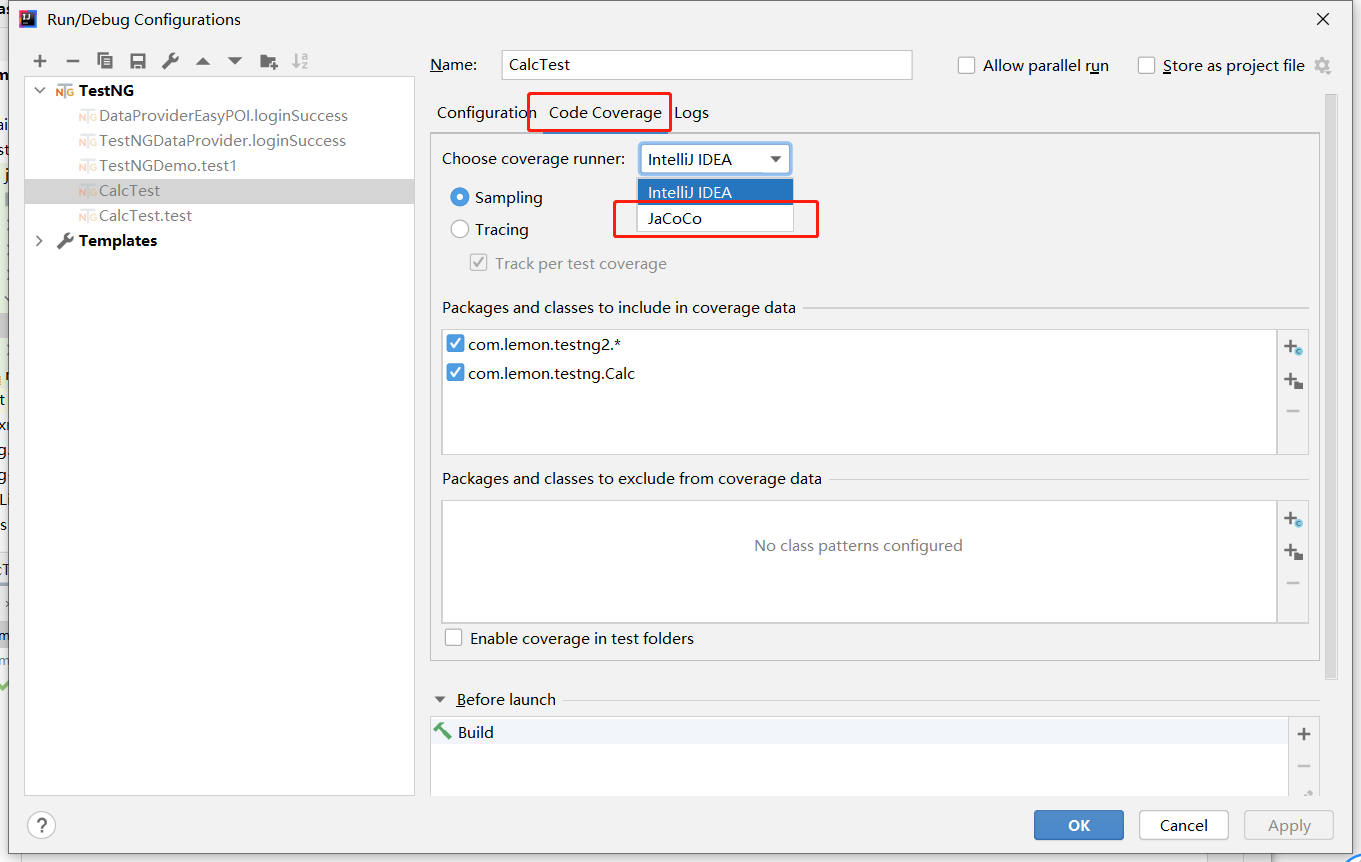Viewport: 1361px width, 862px height.
Task: Enable Allow parallel run checkbox
Action: pos(967,66)
